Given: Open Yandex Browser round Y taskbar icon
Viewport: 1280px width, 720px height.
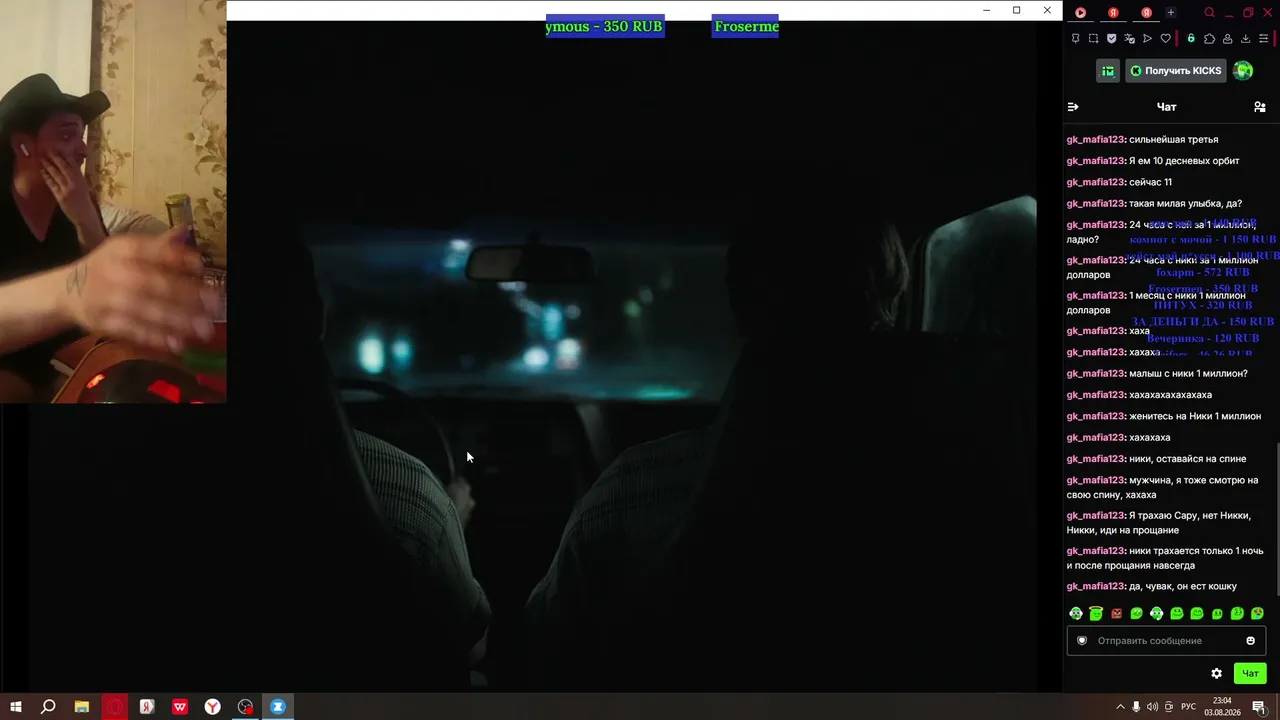Looking at the screenshot, I should [213, 707].
